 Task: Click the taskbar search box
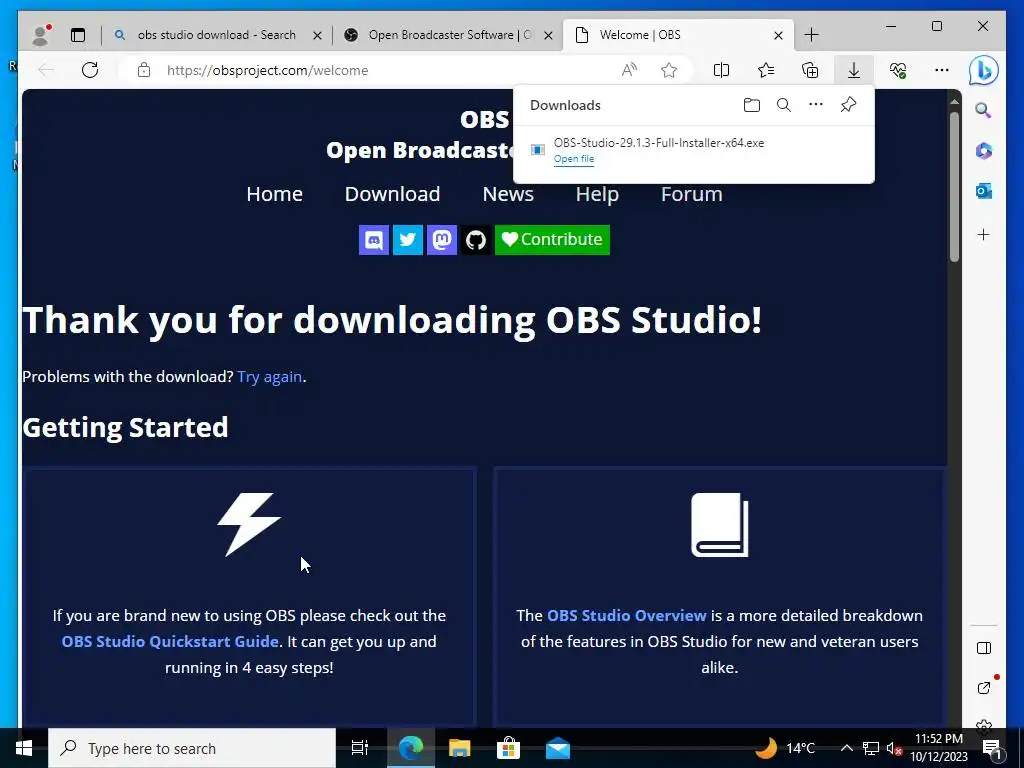(192, 748)
